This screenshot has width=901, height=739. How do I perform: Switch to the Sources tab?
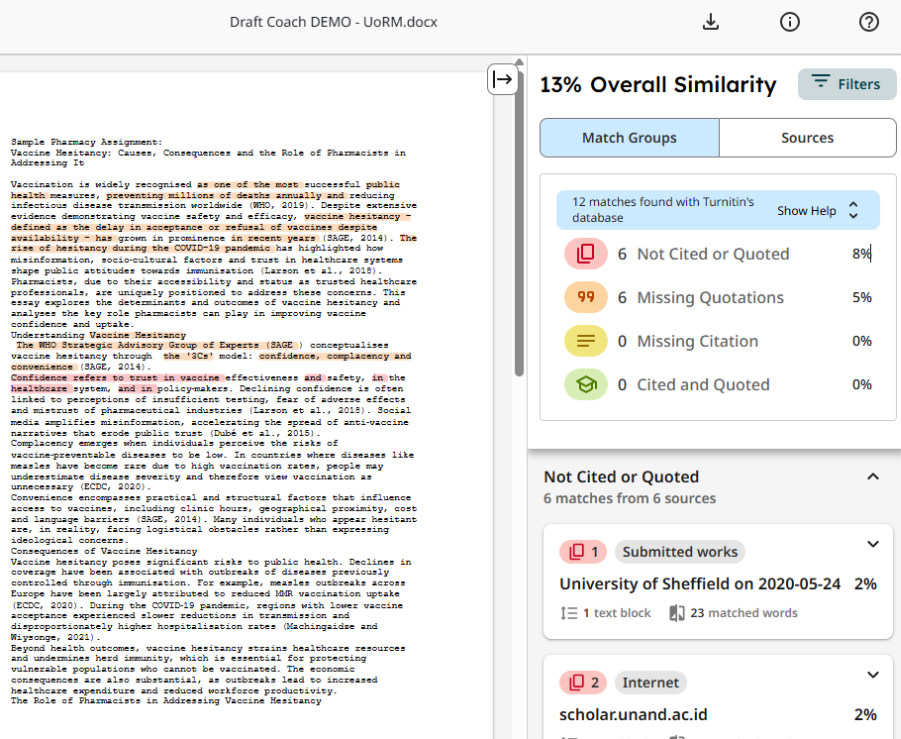click(x=807, y=138)
